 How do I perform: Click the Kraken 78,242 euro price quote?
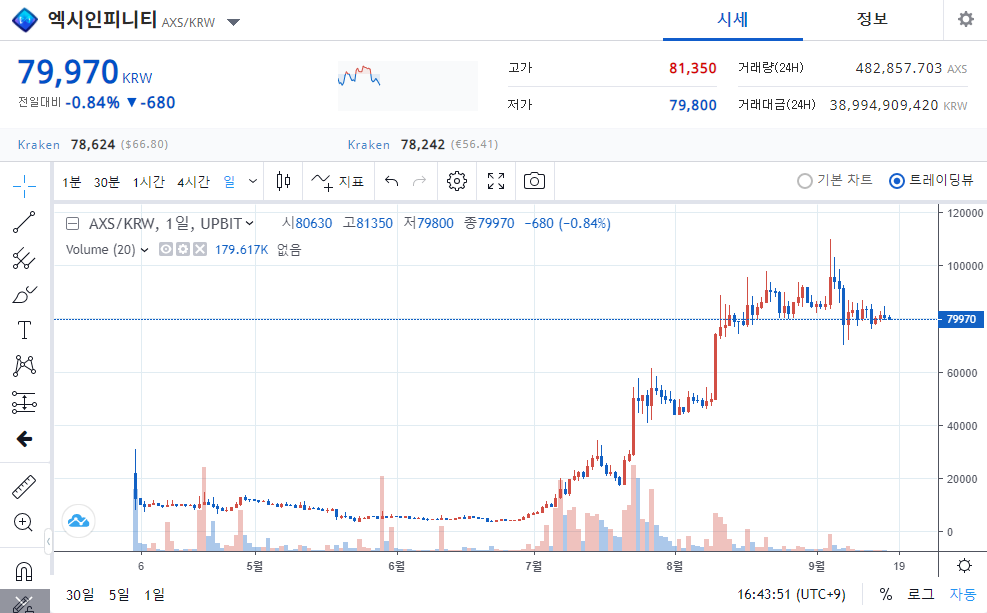pos(423,145)
